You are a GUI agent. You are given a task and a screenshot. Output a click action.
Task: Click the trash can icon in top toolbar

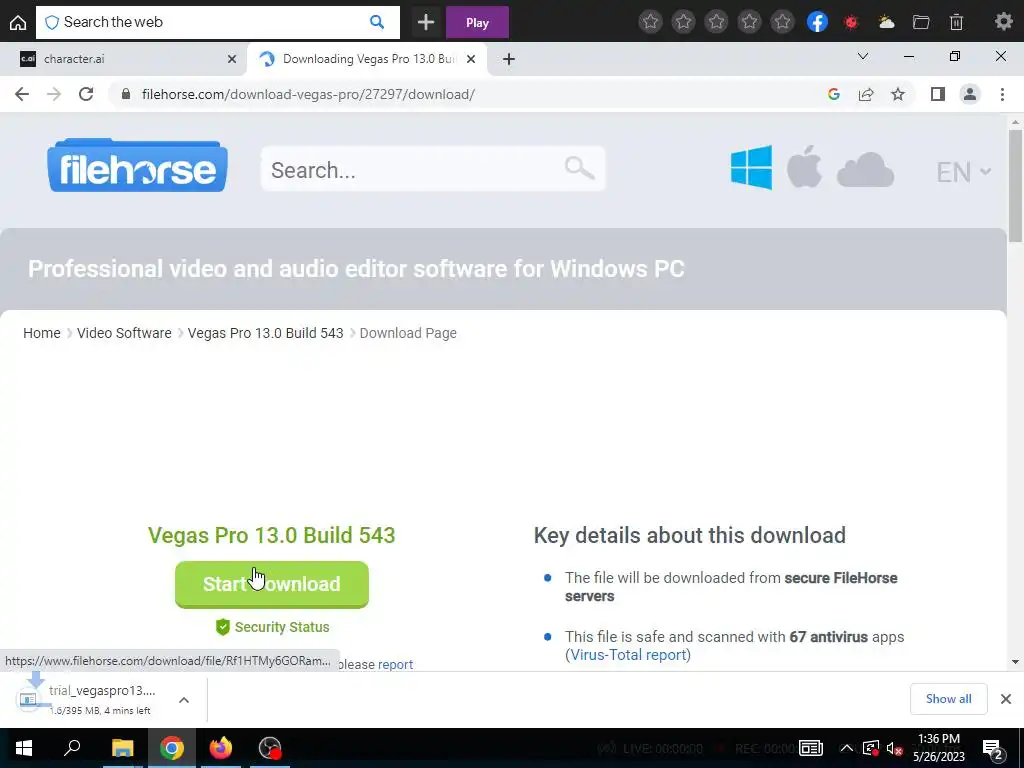(956, 22)
